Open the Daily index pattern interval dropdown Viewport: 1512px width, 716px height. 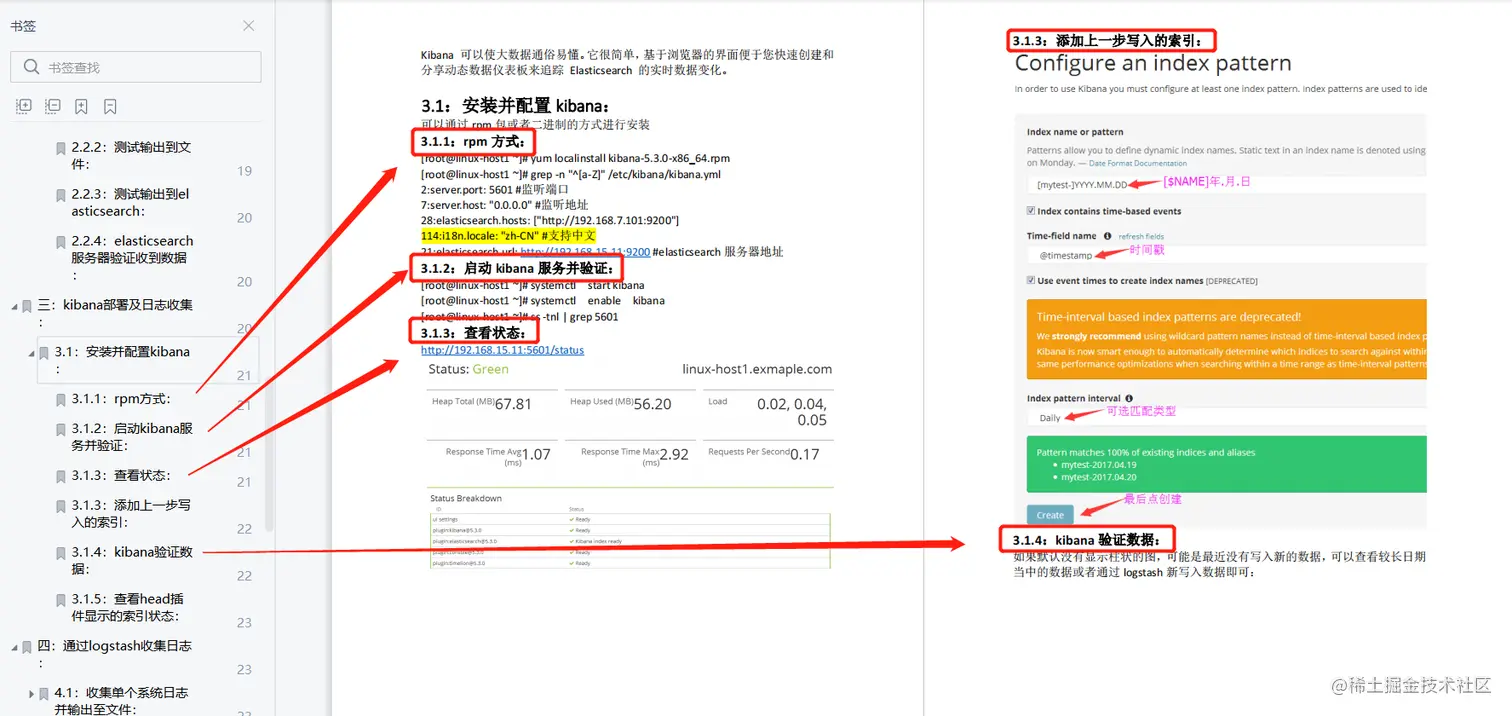1226,418
